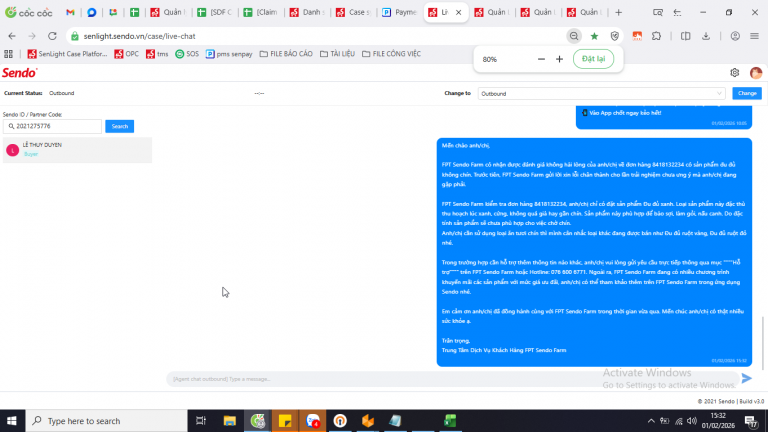Click the send message arrow
The image size is (768, 432).
(746, 378)
